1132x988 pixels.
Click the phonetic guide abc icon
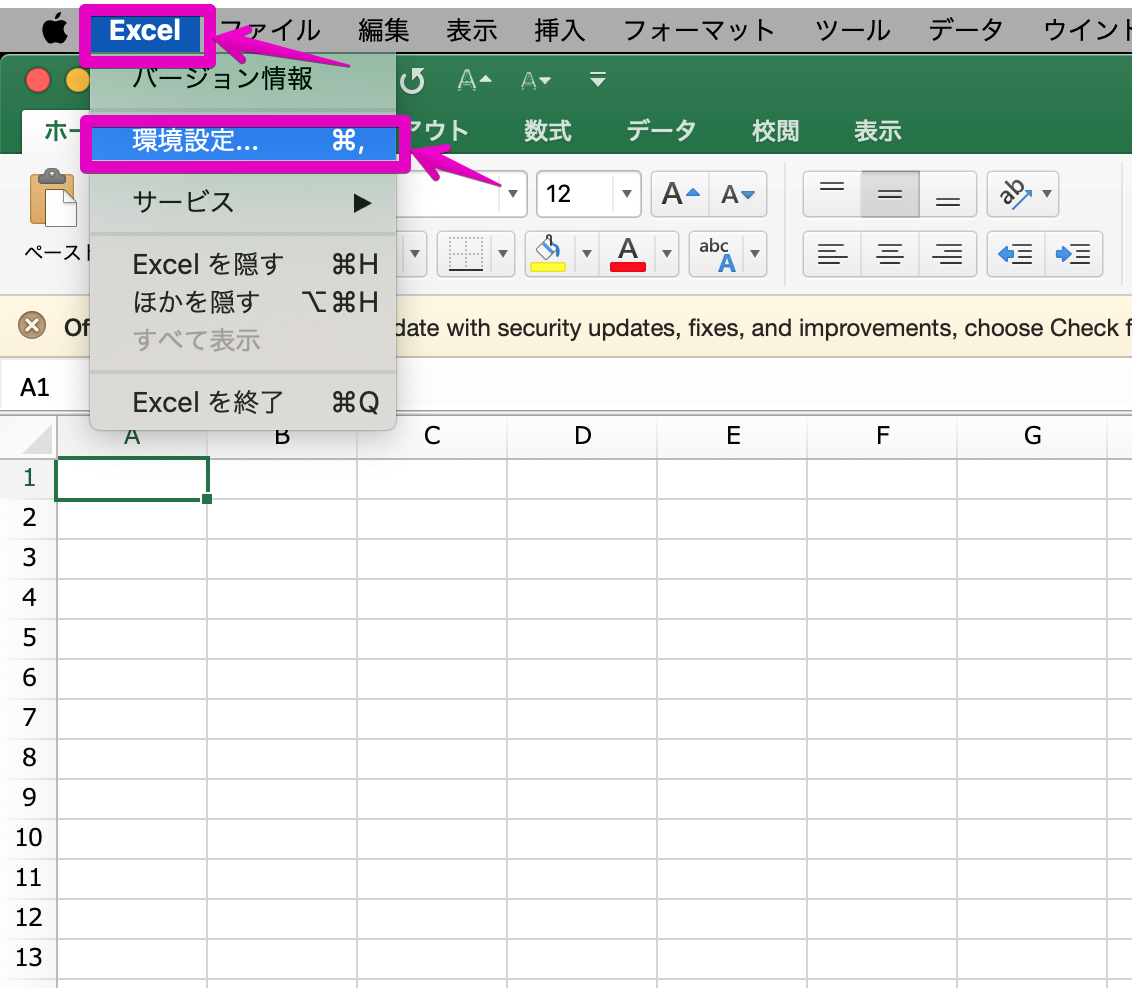point(718,253)
